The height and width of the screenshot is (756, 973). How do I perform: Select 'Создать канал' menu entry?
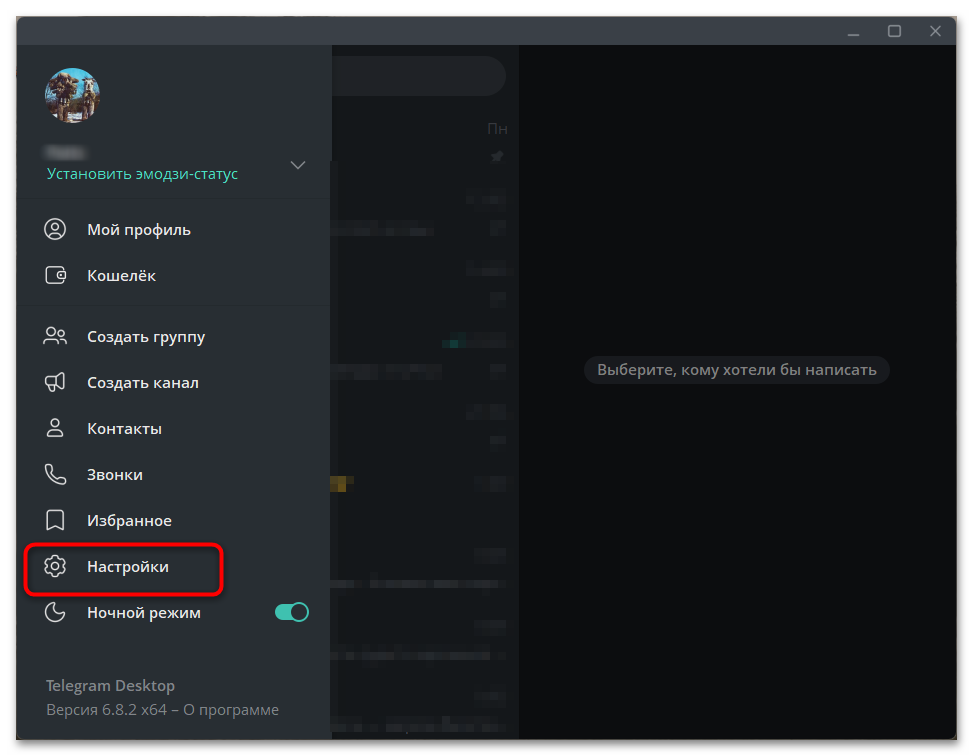coord(174,382)
